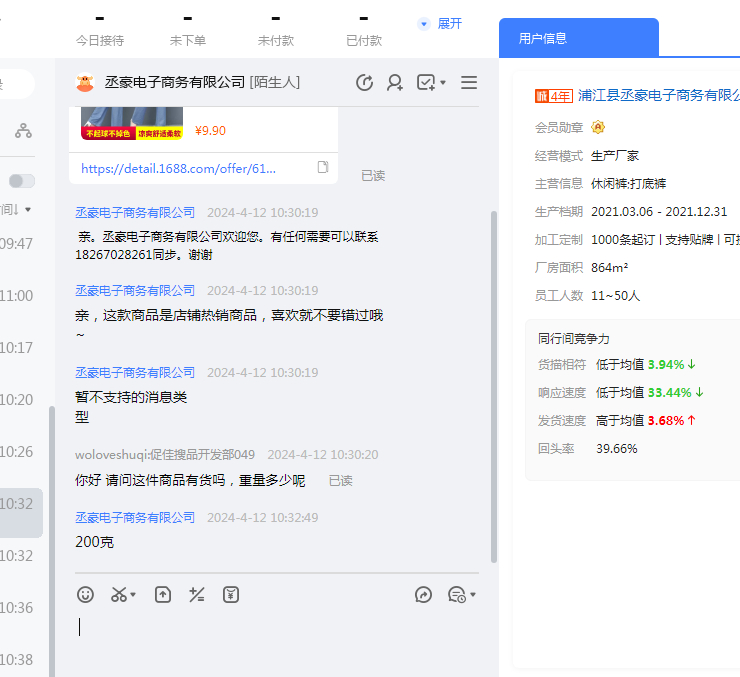Expand the task checkbox dropdown in header
The image size is (740, 677).
443,83
